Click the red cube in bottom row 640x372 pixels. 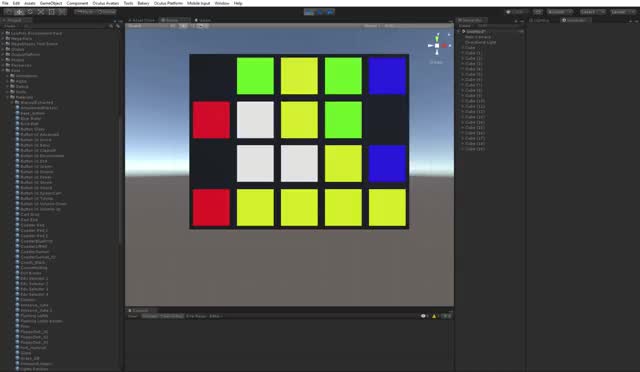211,207
